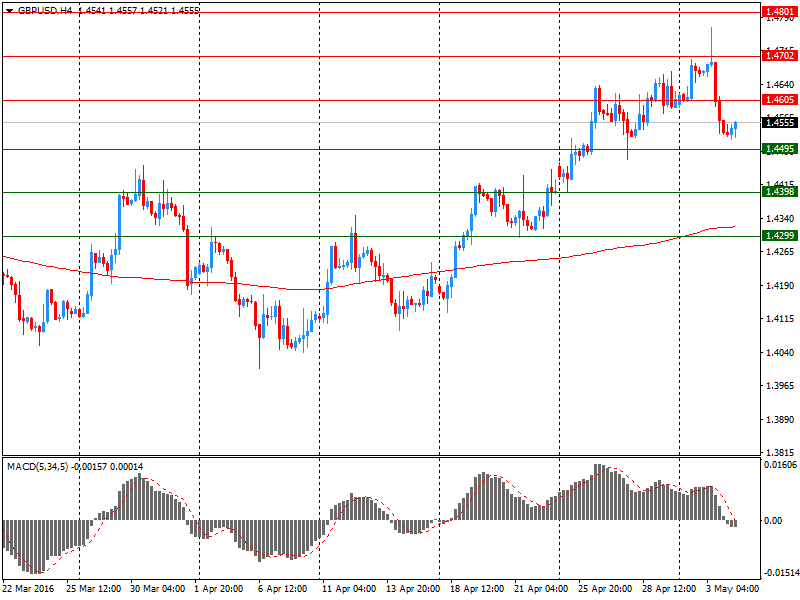The image size is (800, 600).
Task: Click the 1.4340 price scale value
Action: click(x=780, y=218)
